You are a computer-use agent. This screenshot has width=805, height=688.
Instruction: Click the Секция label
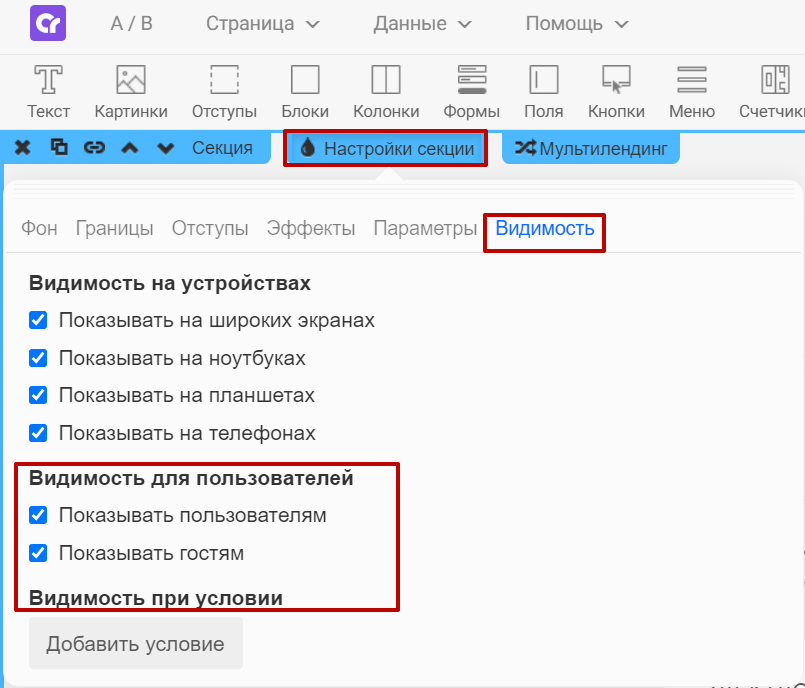coord(222,148)
